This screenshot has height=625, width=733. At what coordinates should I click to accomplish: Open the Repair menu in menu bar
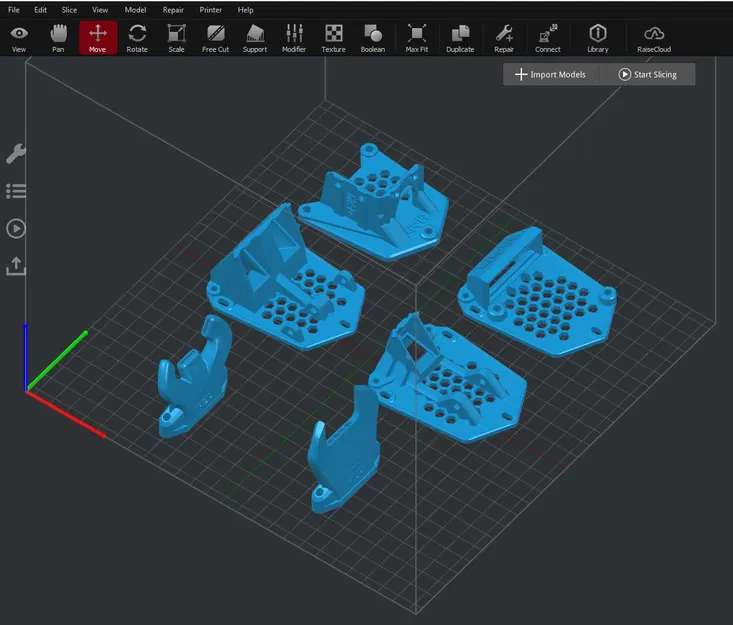tap(173, 10)
